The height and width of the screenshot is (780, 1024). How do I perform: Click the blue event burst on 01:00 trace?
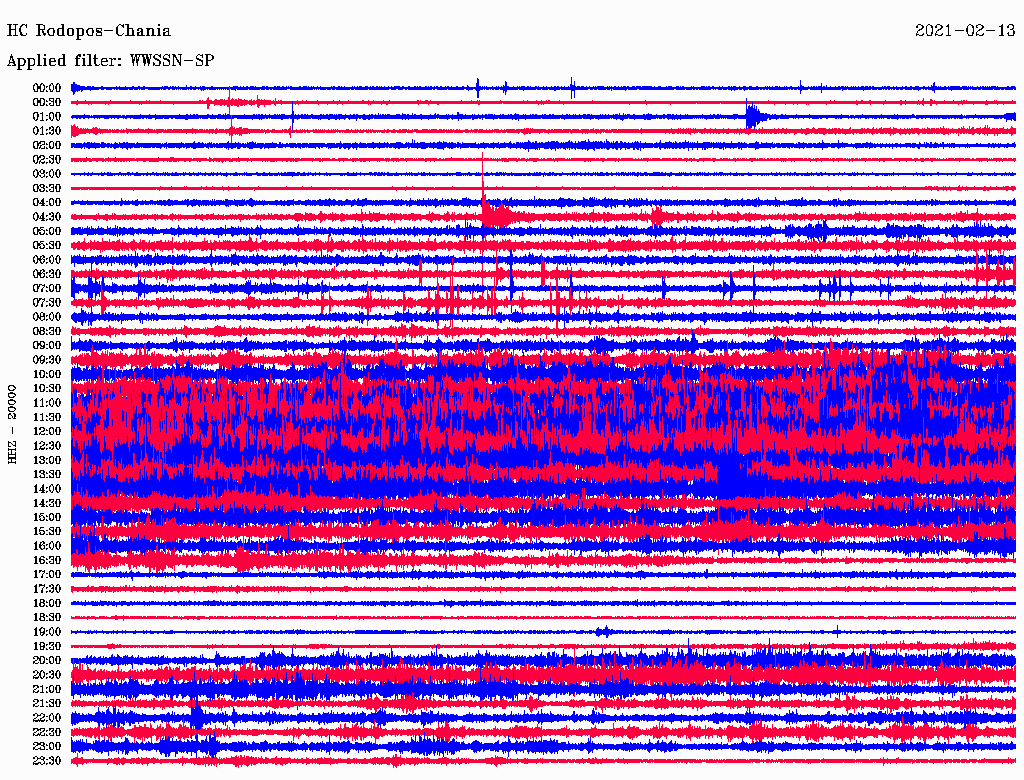point(753,116)
